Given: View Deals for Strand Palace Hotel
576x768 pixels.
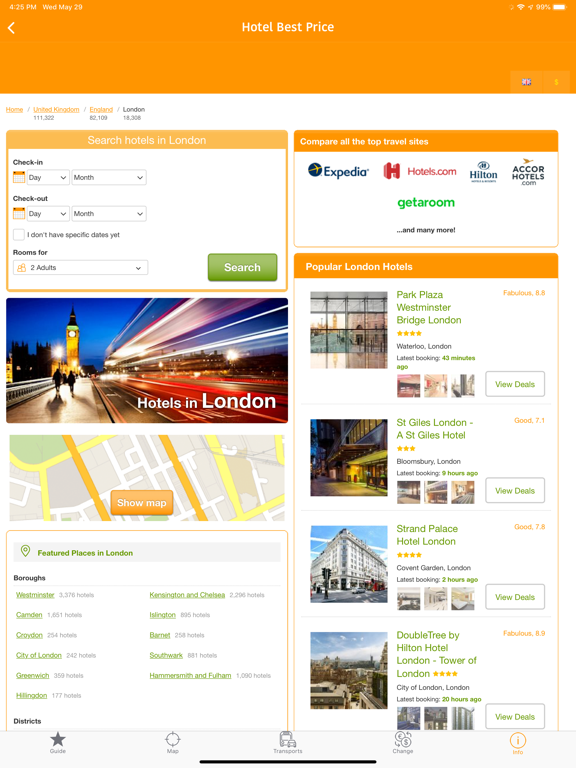Looking at the screenshot, I should (x=515, y=597).
